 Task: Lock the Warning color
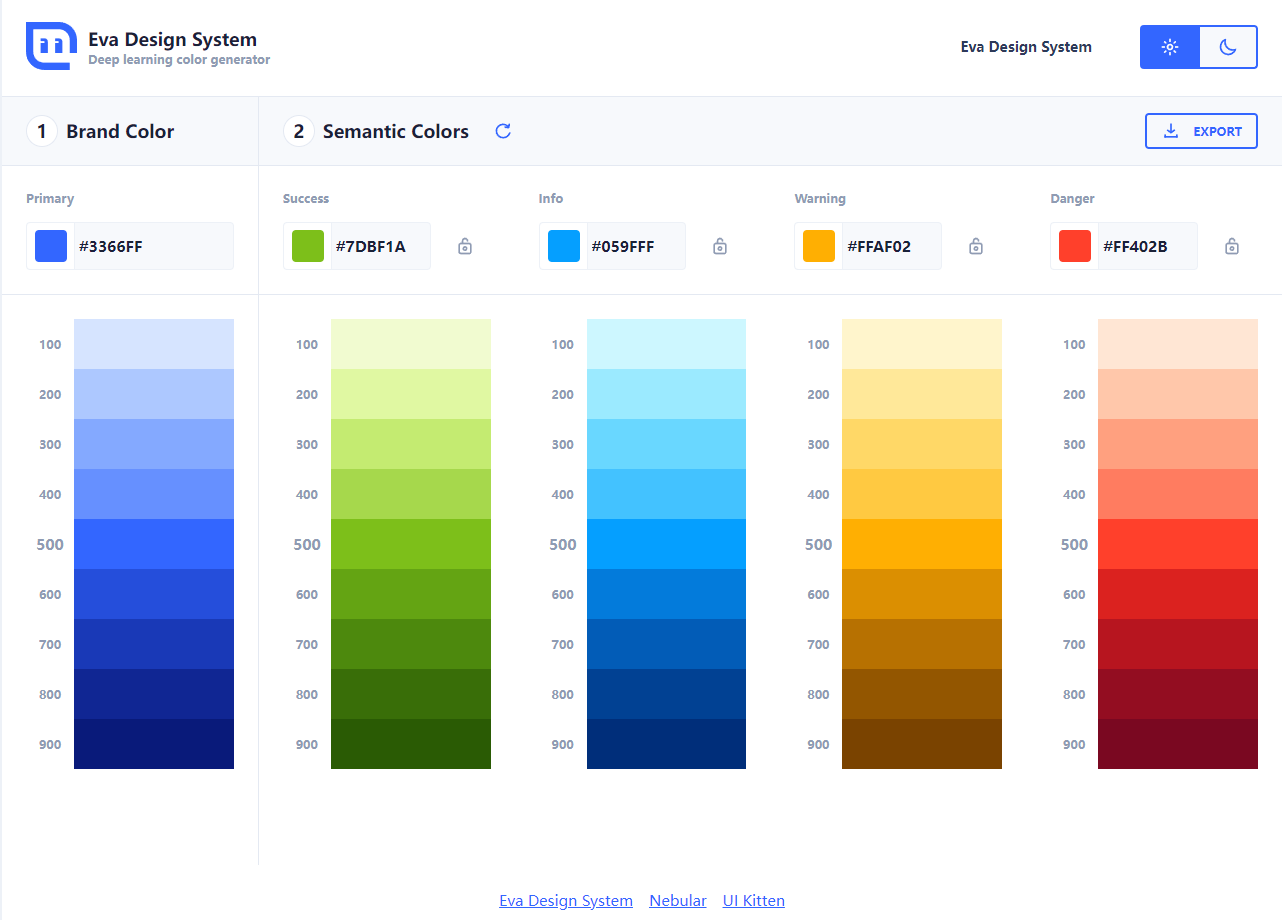point(975,245)
